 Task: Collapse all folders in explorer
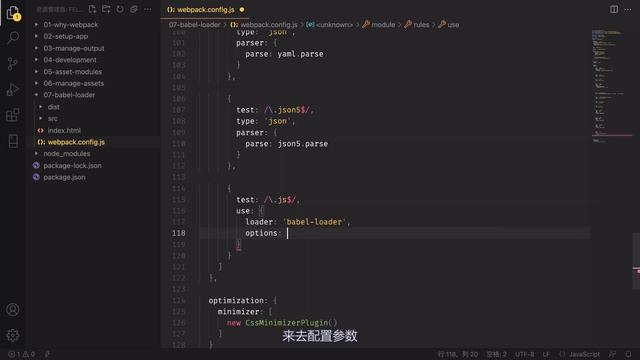coord(134,9)
